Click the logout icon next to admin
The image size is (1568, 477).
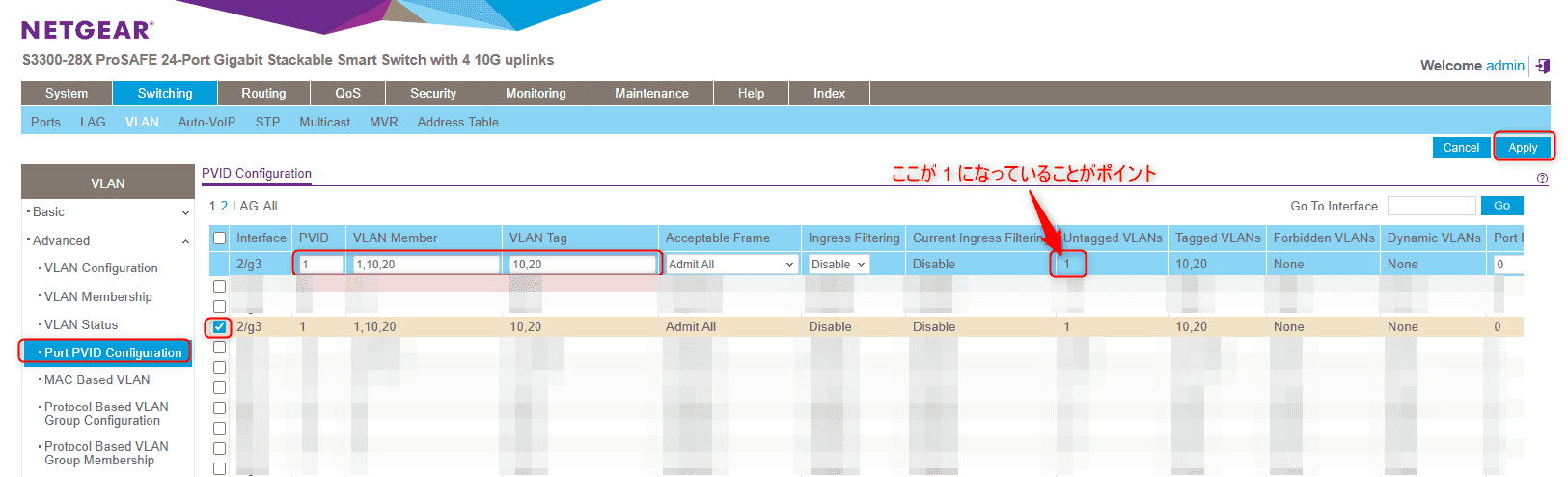1543,66
